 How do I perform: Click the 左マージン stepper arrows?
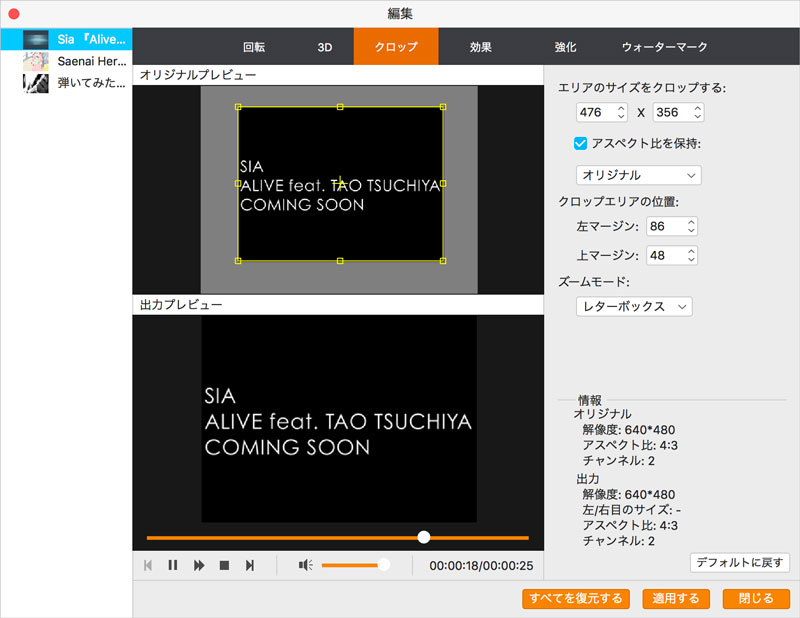tap(691, 226)
